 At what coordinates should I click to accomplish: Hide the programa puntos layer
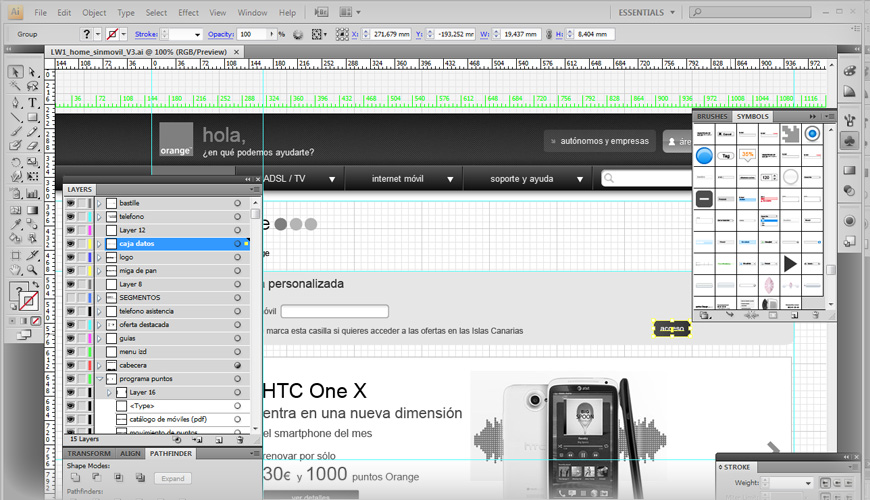click(70, 379)
